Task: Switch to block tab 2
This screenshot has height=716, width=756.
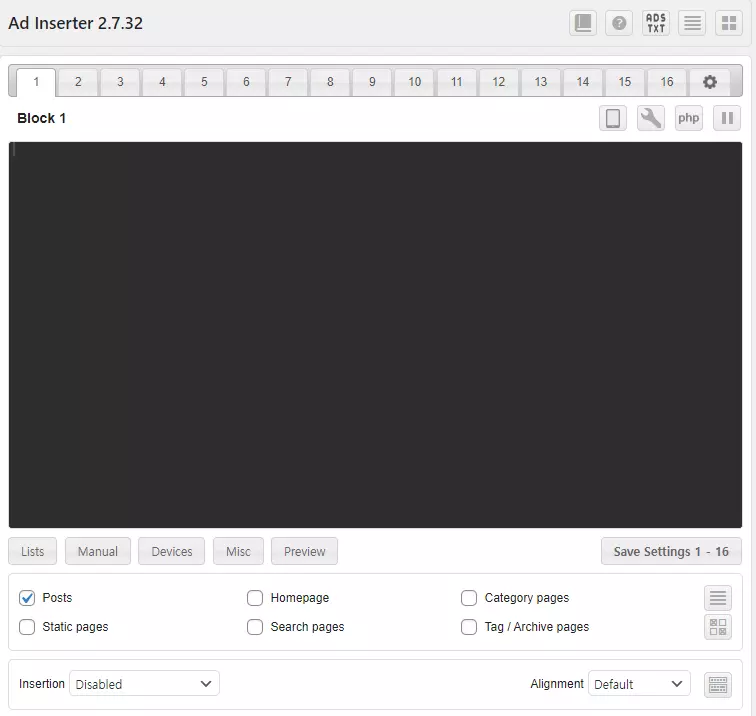Action: click(x=78, y=82)
